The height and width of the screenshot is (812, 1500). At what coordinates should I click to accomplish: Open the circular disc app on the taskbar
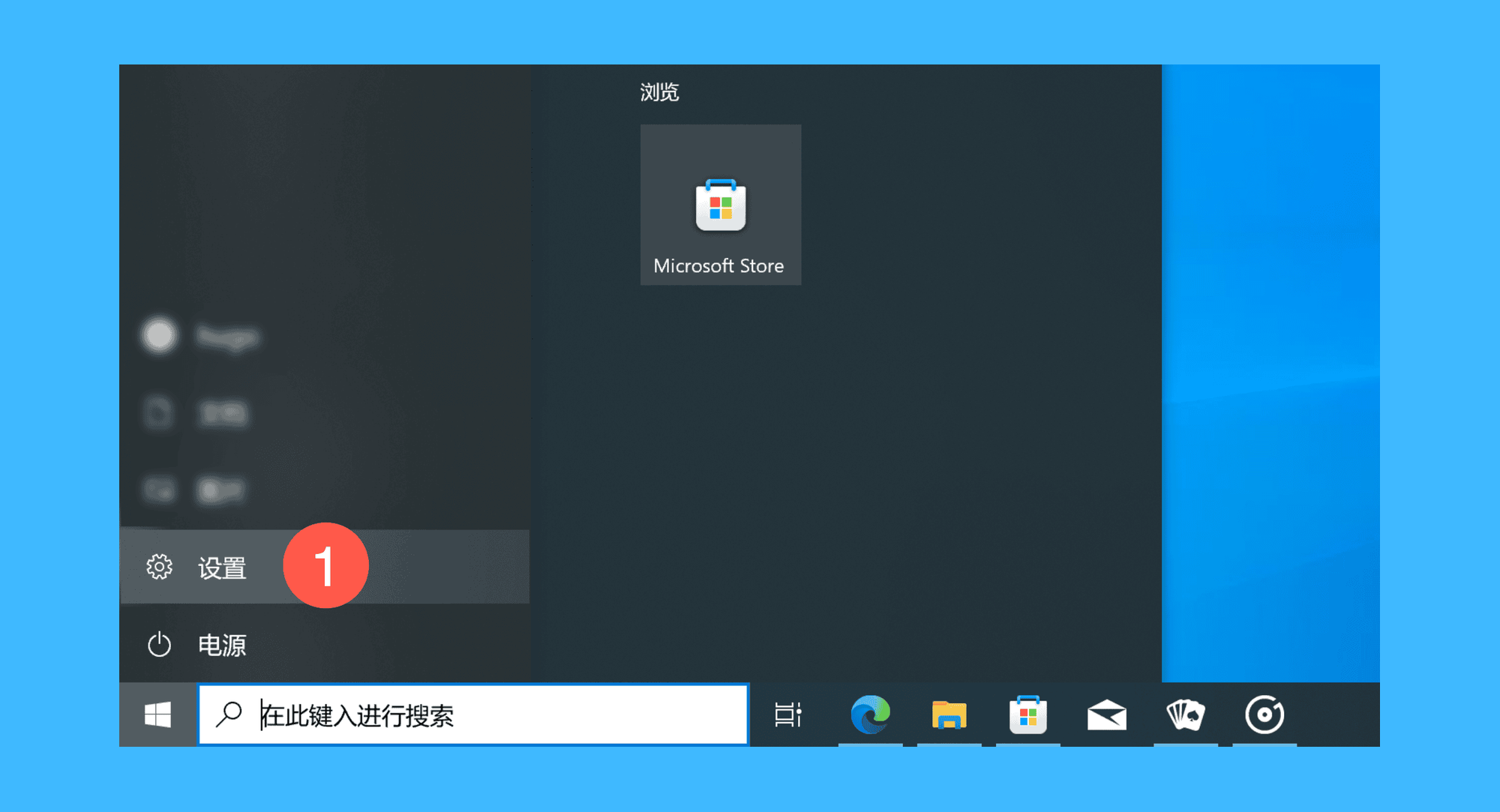point(1264,715)
